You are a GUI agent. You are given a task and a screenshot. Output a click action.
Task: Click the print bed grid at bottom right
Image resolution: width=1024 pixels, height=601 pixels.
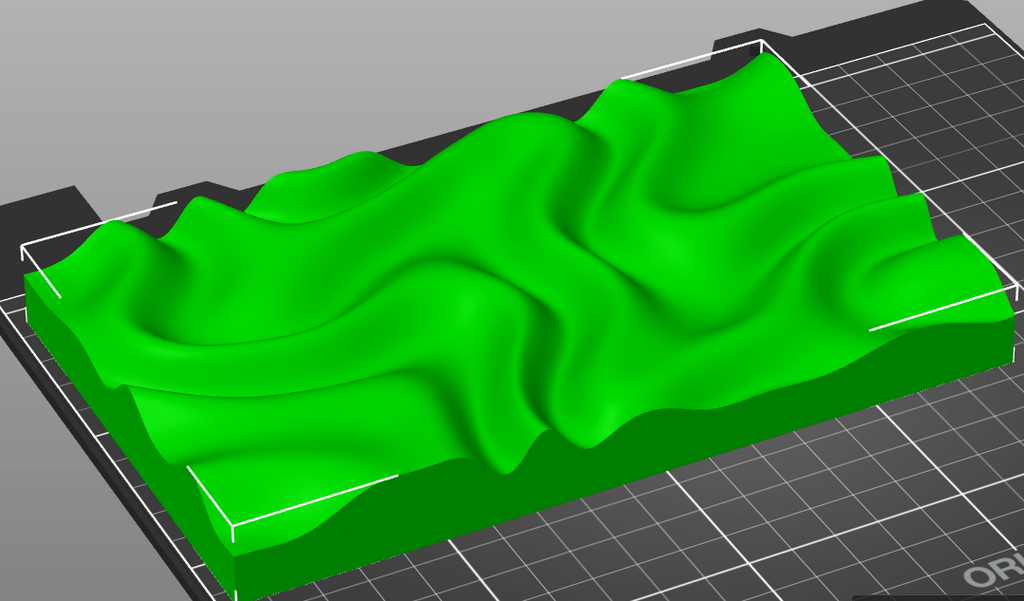point(850,500)
